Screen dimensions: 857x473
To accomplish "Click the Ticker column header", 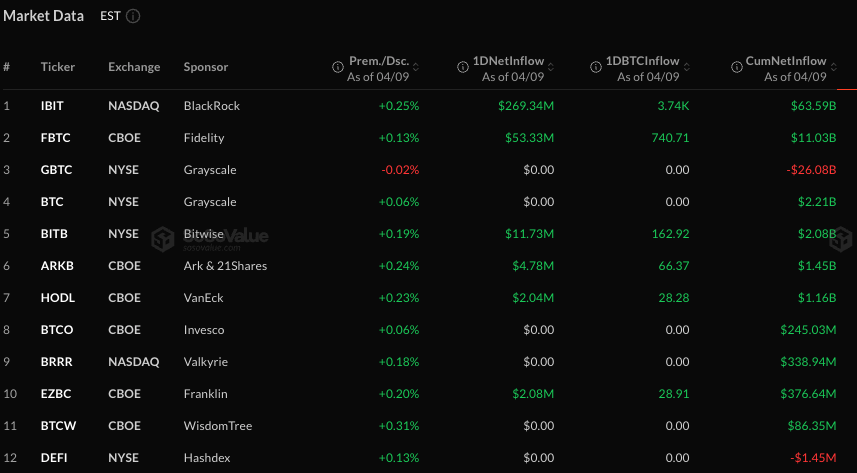I will coord(57,67).
